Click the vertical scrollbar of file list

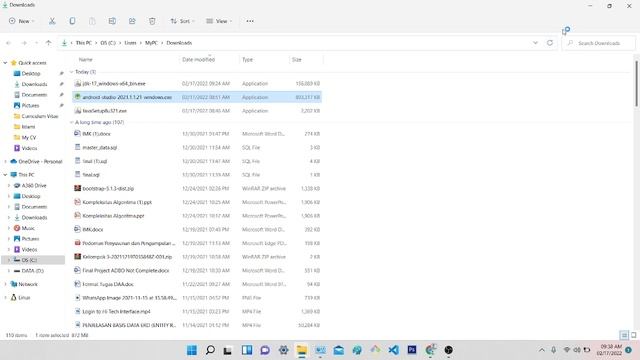click(x=636, y=84)
